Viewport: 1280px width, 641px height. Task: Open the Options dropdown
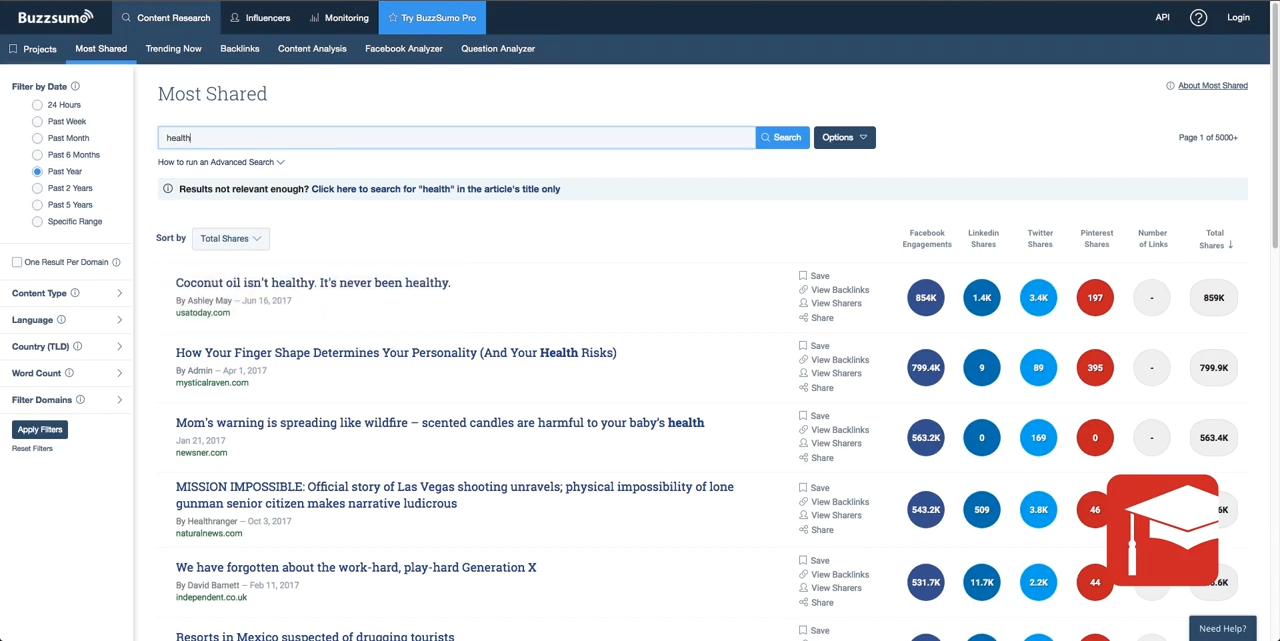click(844, 137)
